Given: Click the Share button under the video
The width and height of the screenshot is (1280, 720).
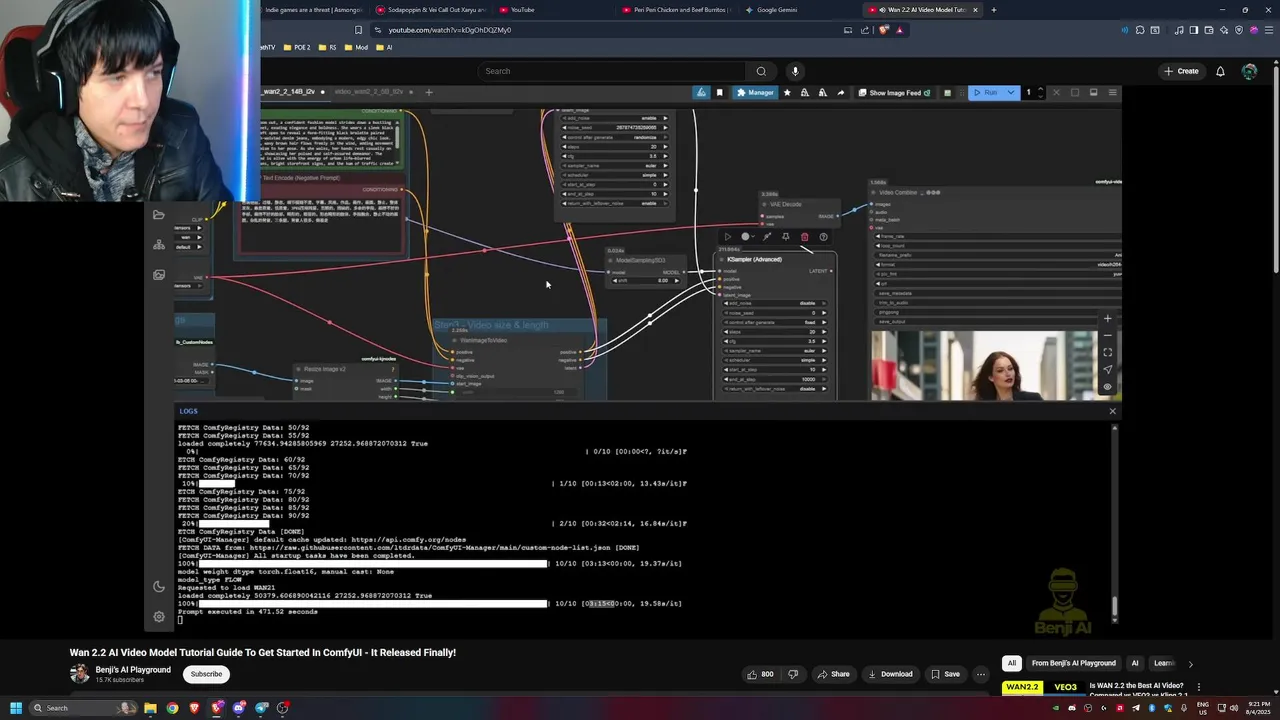Looking at the screenshot, I should coord(833,674).
